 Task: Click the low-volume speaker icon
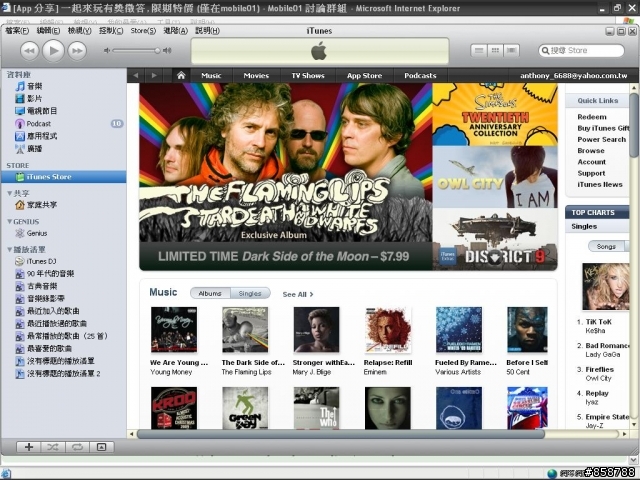[107, 51]
